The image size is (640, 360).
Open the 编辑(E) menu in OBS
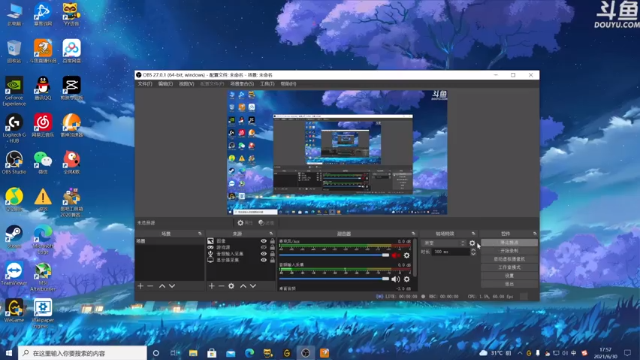(x=165, y=84)
